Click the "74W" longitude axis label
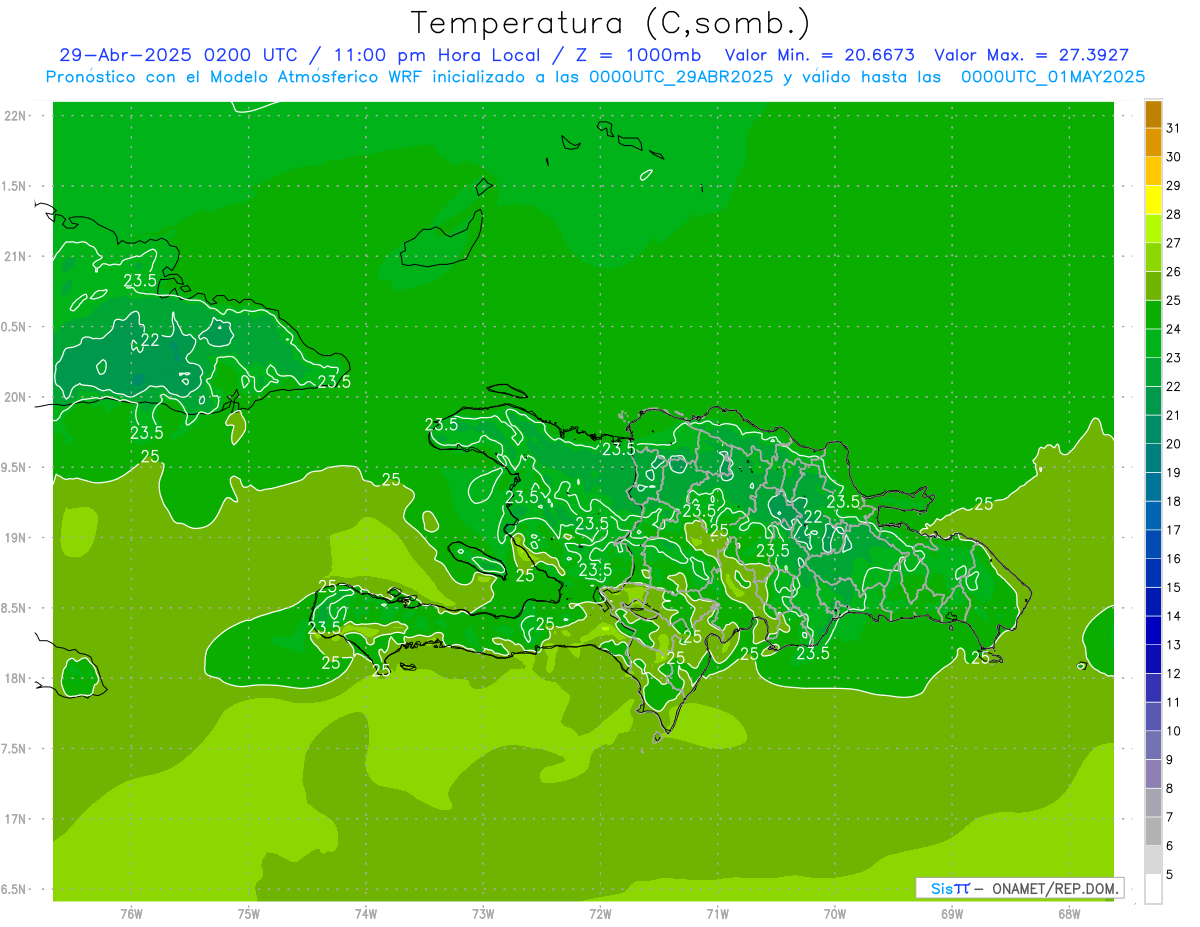 366,914
